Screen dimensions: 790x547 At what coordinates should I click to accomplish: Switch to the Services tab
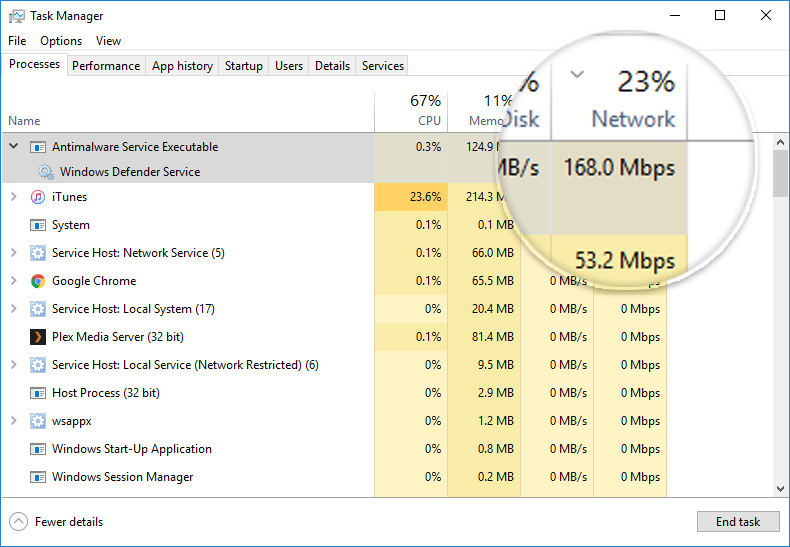pyautogui.click(x=382, y=66)
